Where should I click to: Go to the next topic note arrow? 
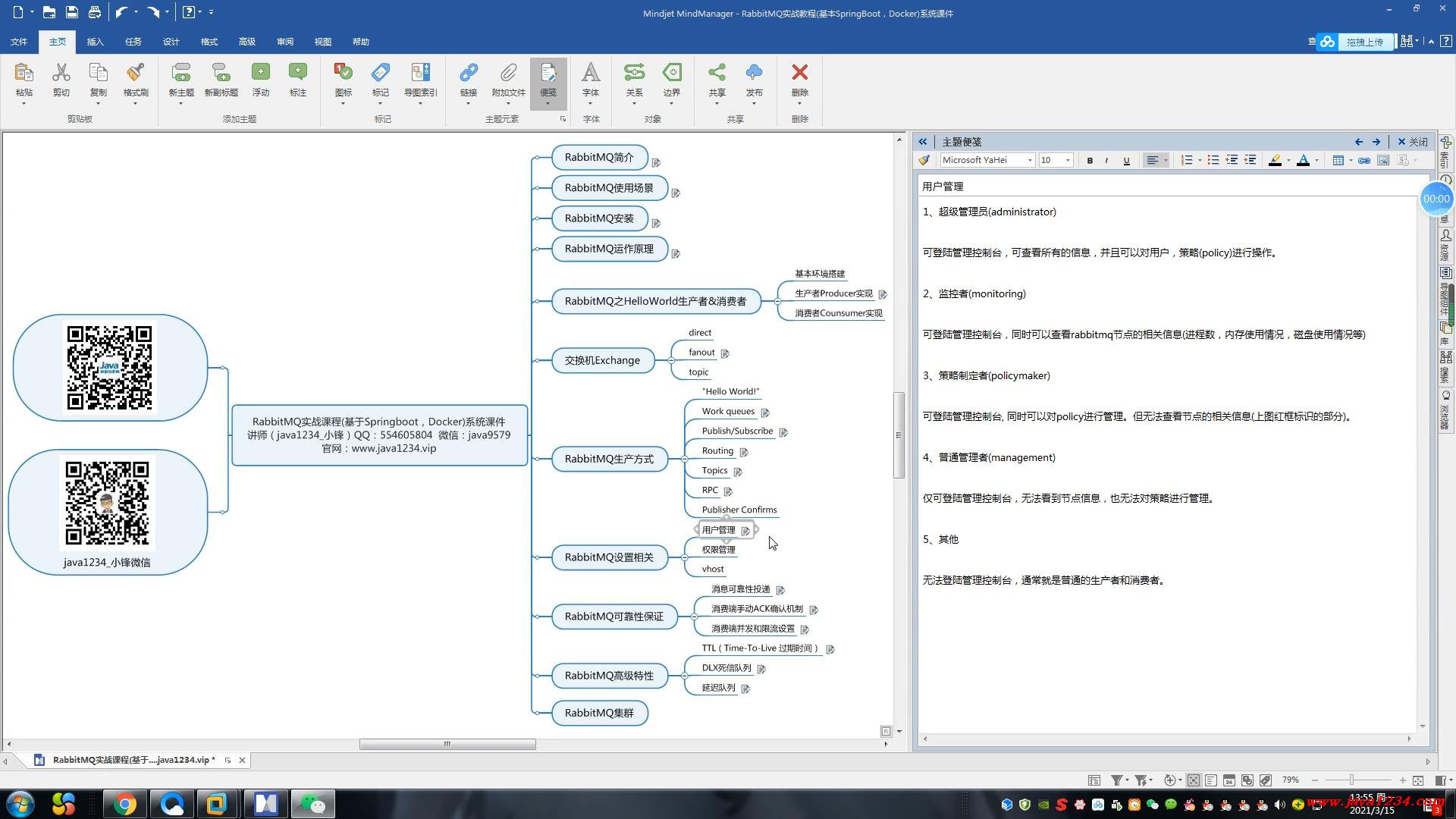pos(1376,142)
